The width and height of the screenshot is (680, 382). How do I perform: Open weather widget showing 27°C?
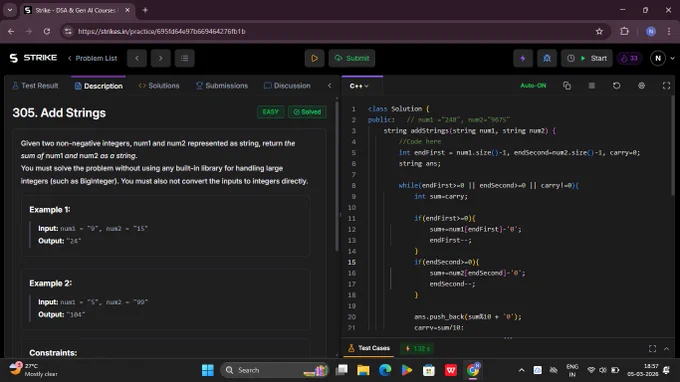[x=35, y=370]
